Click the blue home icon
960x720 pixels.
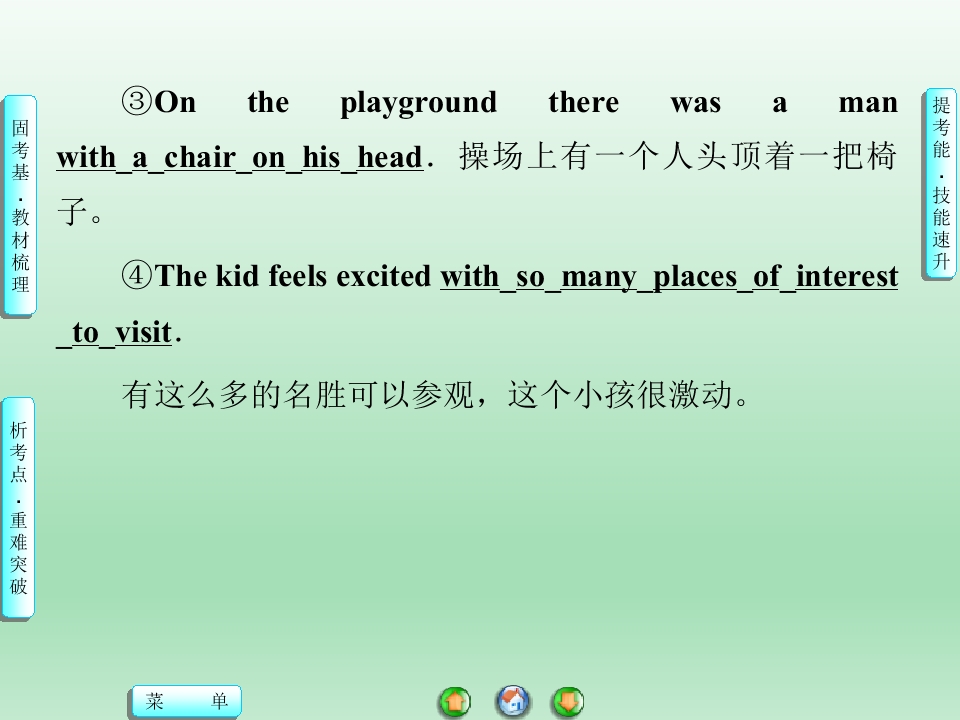[513, 701]
